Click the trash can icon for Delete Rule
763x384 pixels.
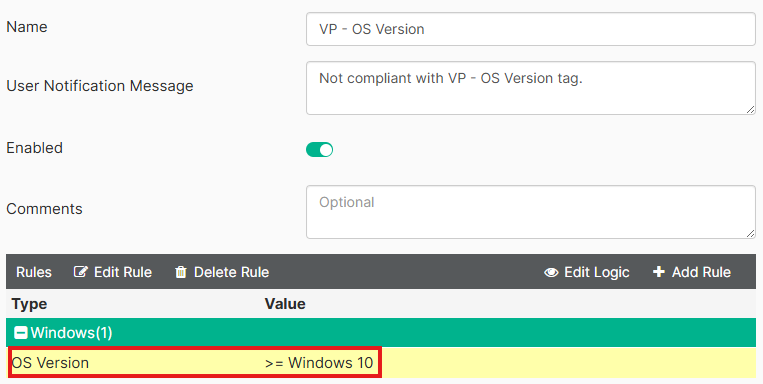pos(181,272)
